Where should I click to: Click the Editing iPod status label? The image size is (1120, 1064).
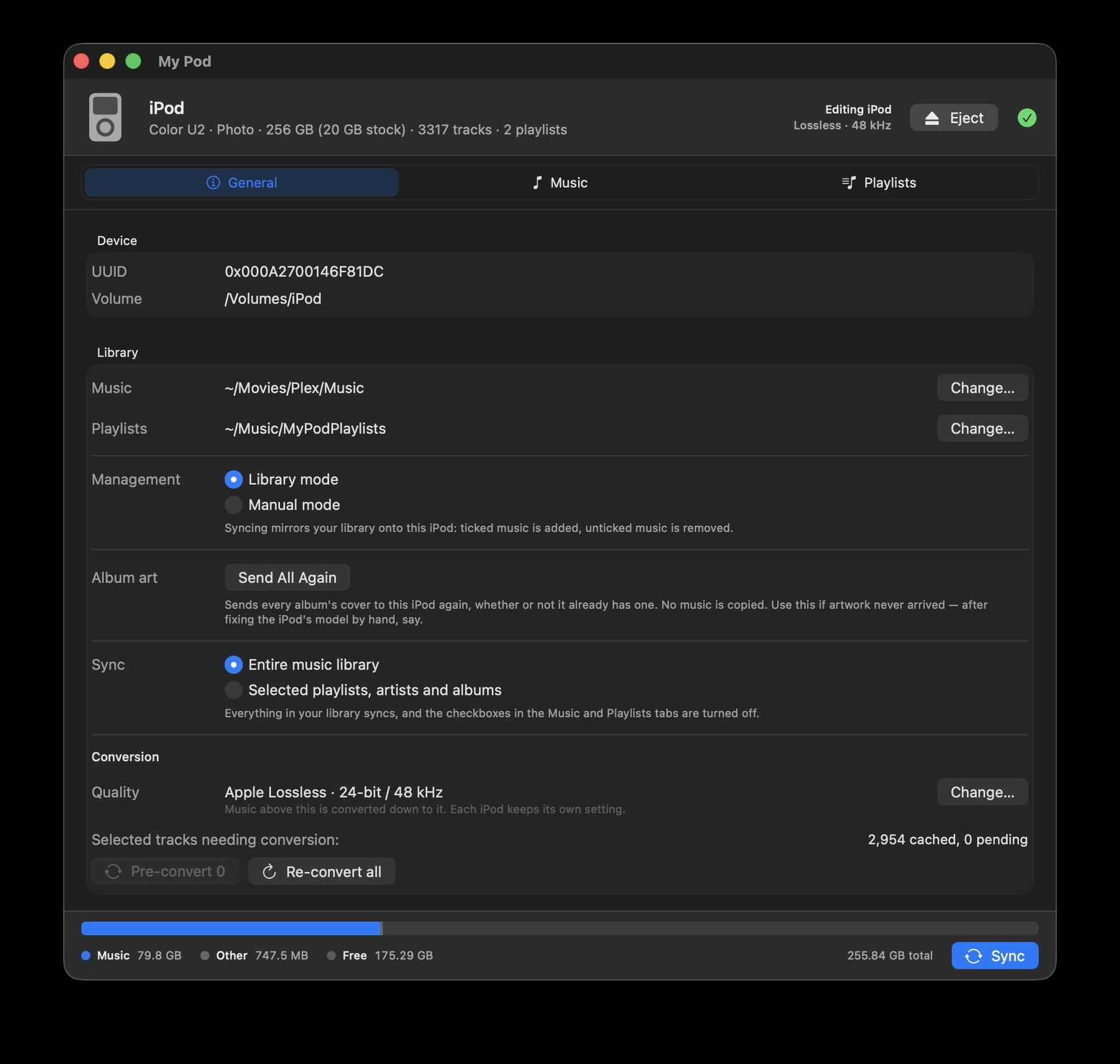tap(858, 110)
